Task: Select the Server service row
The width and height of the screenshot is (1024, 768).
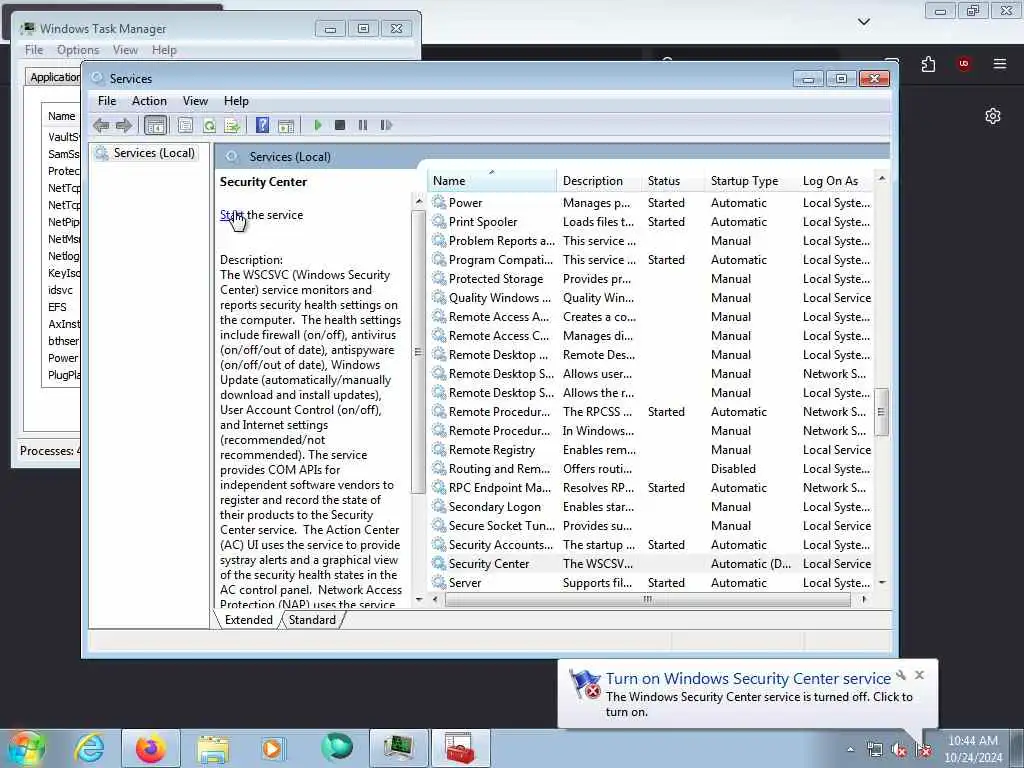Action: pyautogui.click(x=651, y=583)
